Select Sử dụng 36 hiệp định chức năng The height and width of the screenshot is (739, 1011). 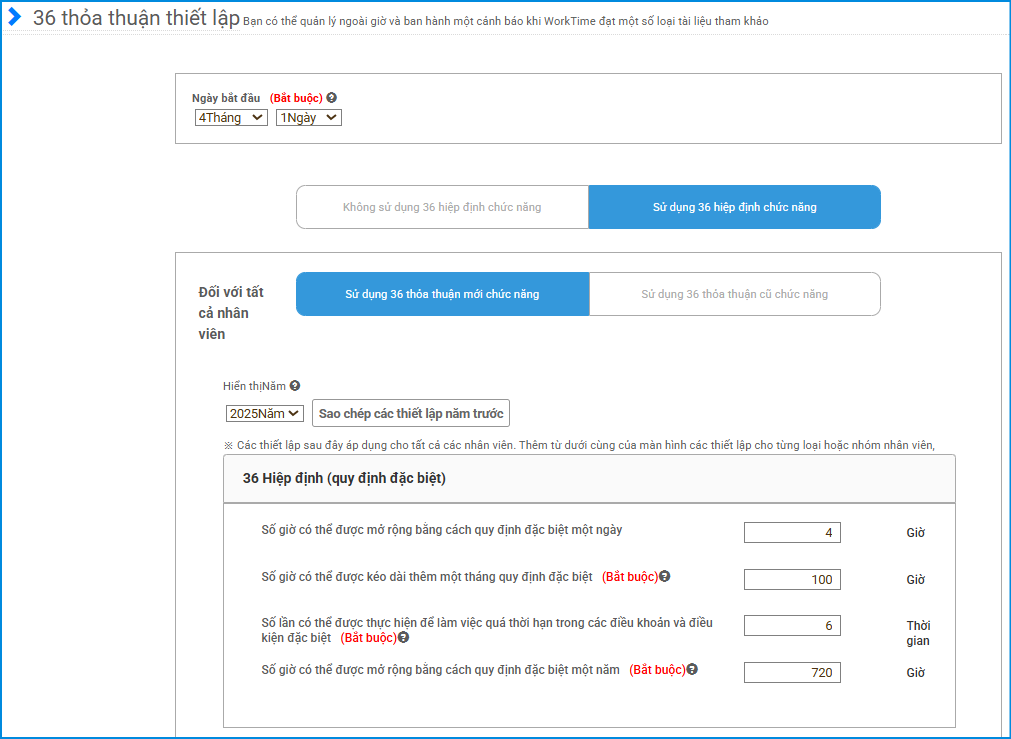coord(734,207)
